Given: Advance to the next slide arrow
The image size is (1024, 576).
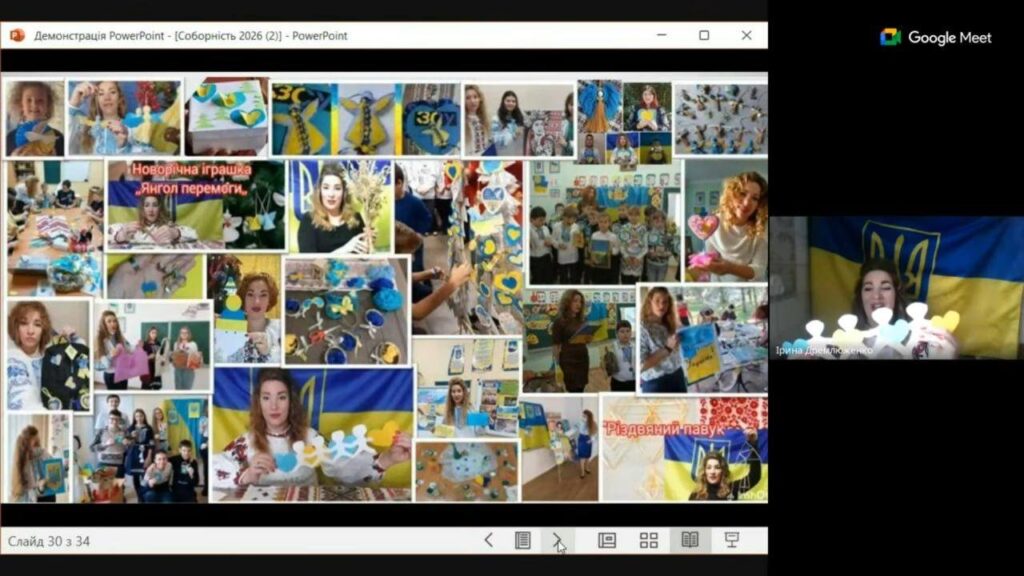Looking at the screenshot, I should coord(557,540).
